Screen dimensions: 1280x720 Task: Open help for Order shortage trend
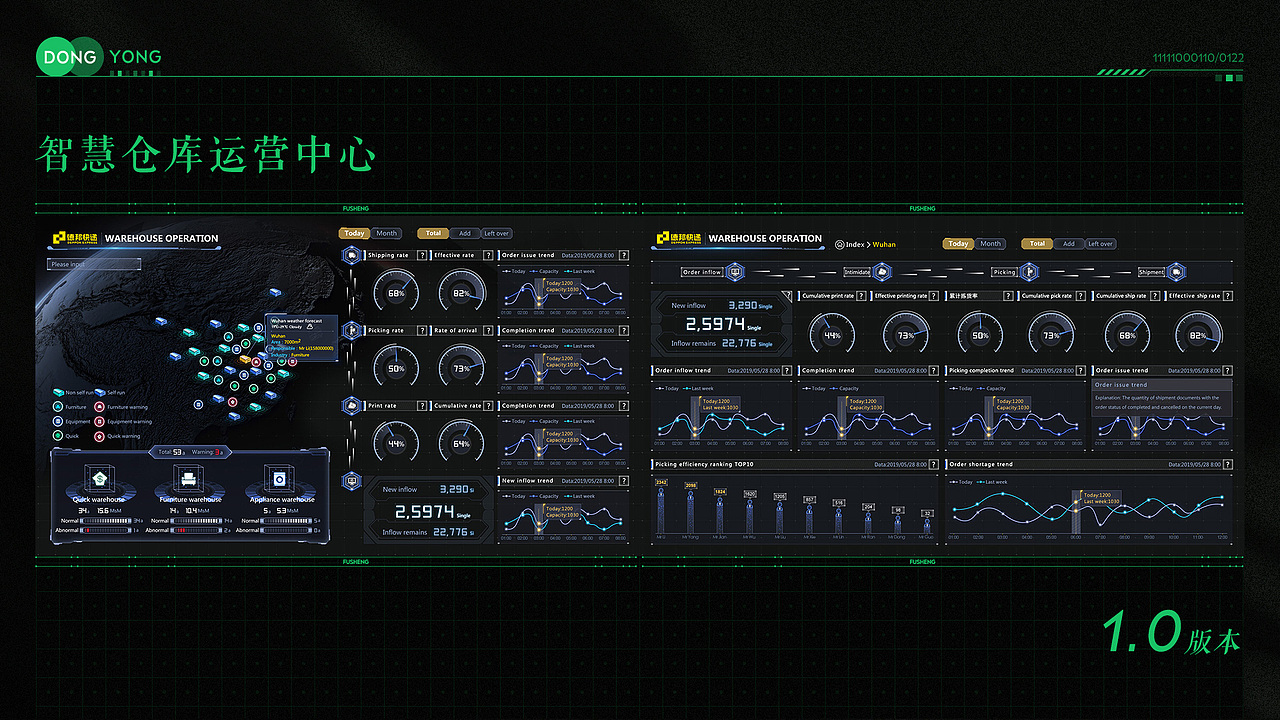click(1228, 464)
